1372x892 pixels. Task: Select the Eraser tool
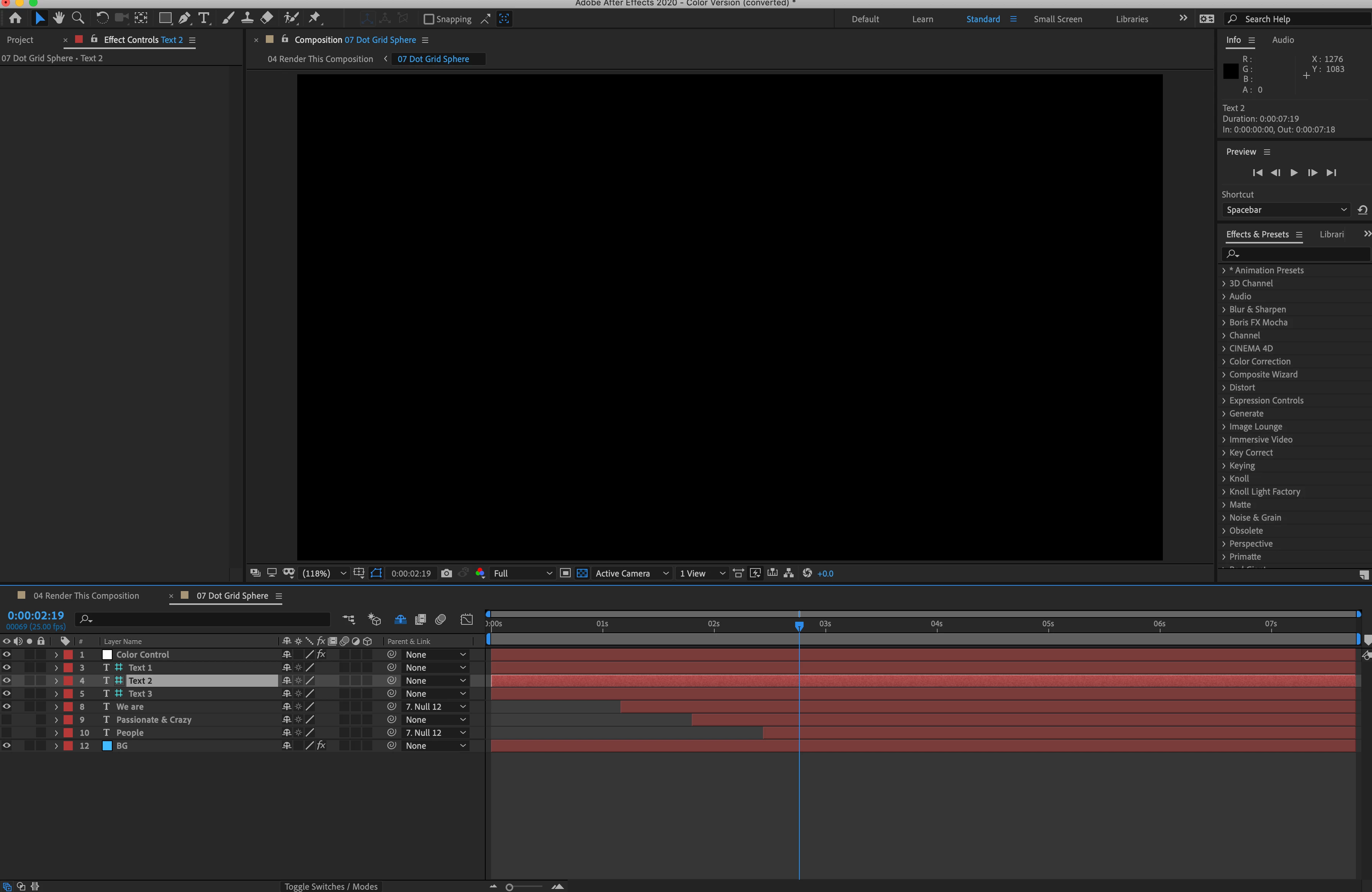pos(267,18)
